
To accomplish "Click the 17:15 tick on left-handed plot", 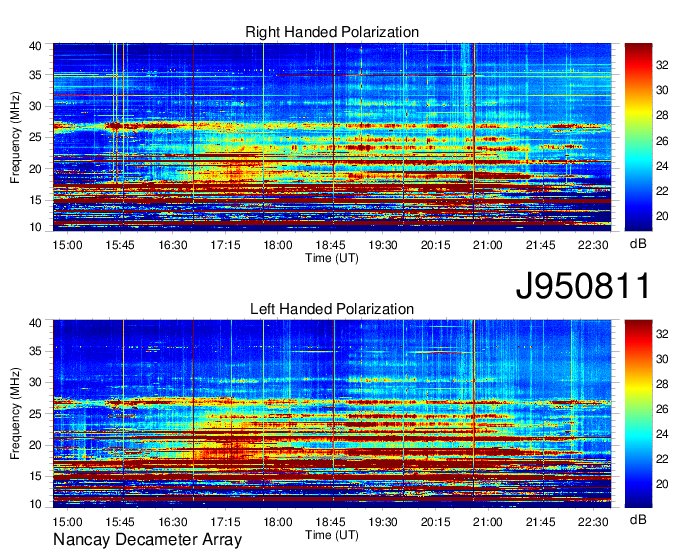I will pyautogui.click(x=226, y=522).
